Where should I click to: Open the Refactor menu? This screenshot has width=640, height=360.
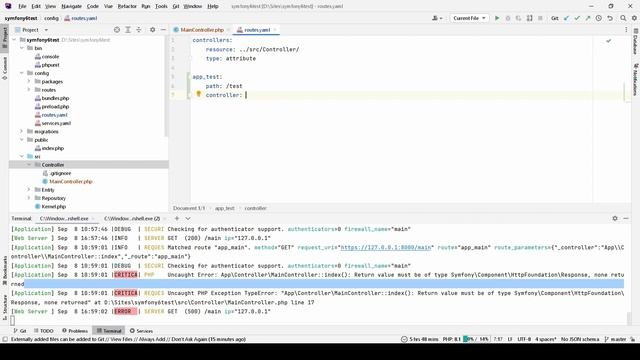tap(127, 6)
